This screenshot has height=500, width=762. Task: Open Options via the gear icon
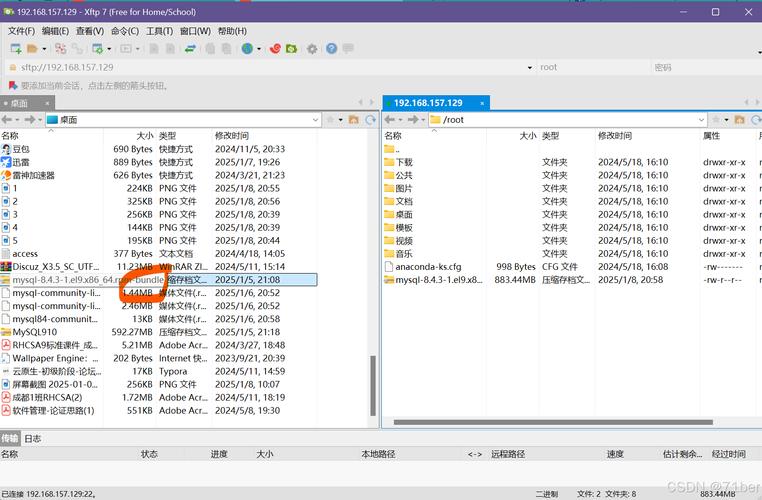(x=312, y=49)
